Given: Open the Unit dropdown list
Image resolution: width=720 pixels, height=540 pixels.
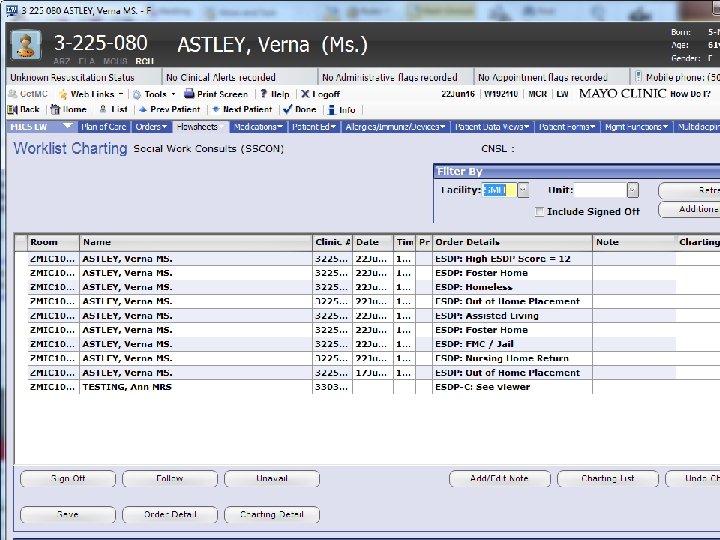Looking at the screenshot, I should tap(632, 190).
